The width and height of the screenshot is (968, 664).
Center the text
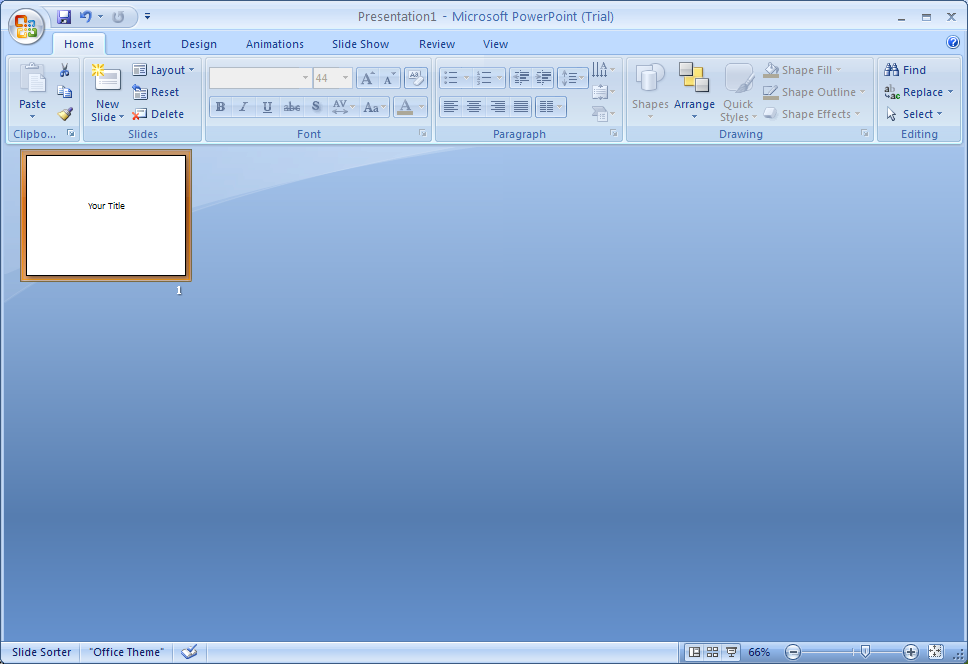[x=474, y=107]
